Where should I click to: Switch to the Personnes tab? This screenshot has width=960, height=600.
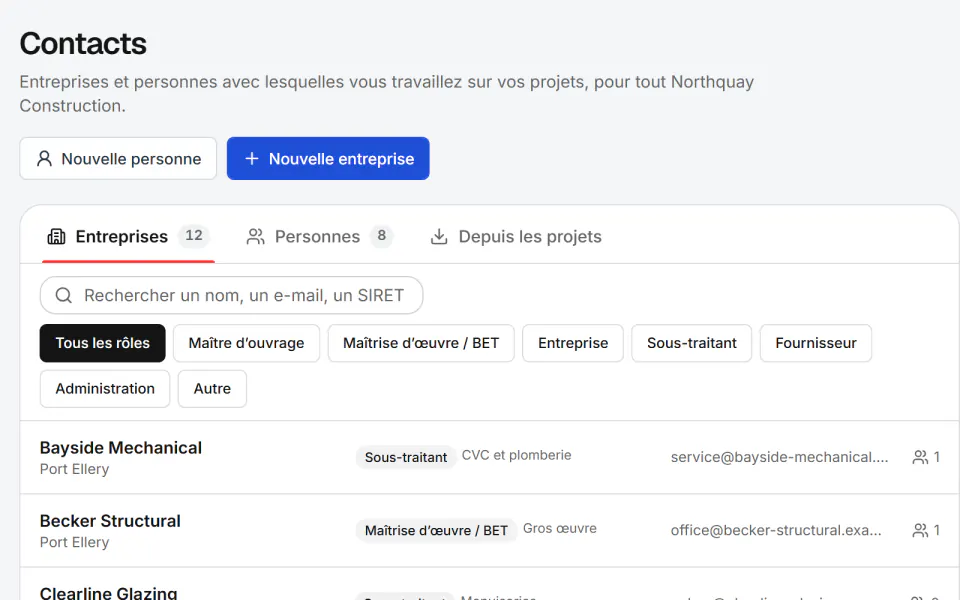pyautogui.click(x=319, y=236)
